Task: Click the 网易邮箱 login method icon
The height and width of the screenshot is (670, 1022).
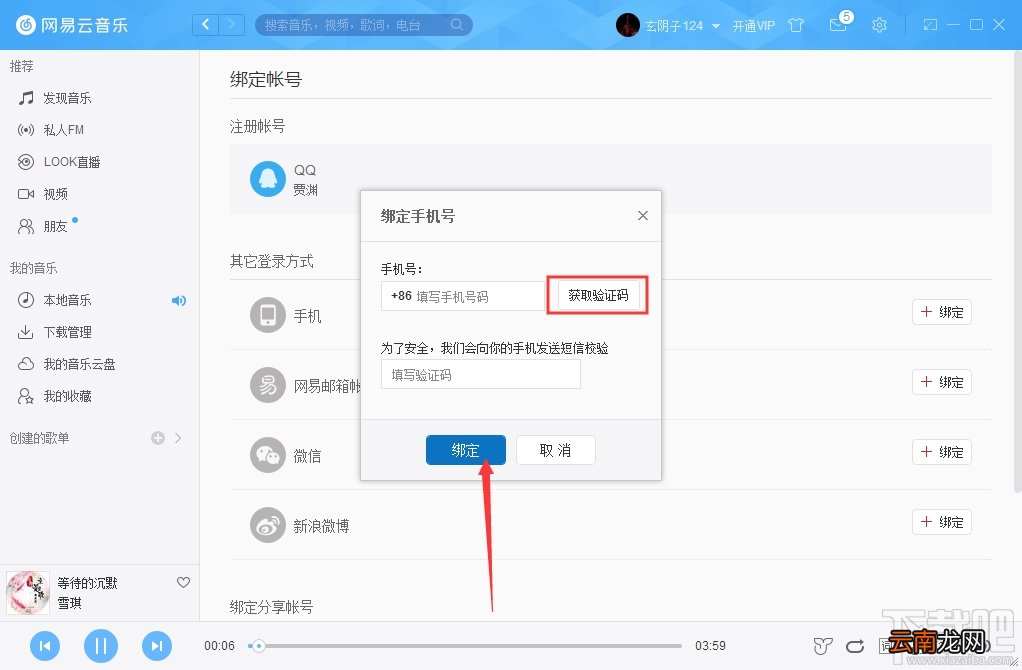Action: coord(268,385)
